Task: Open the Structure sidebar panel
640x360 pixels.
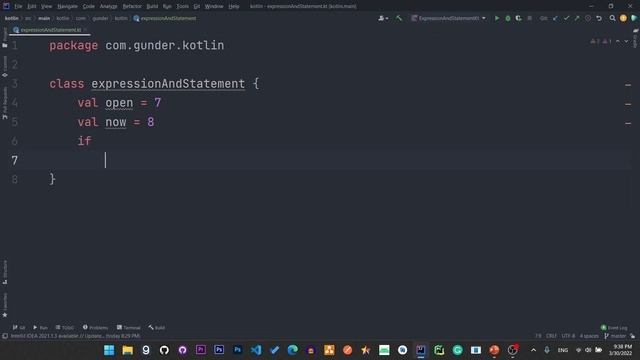Action: tap(5, 272)
